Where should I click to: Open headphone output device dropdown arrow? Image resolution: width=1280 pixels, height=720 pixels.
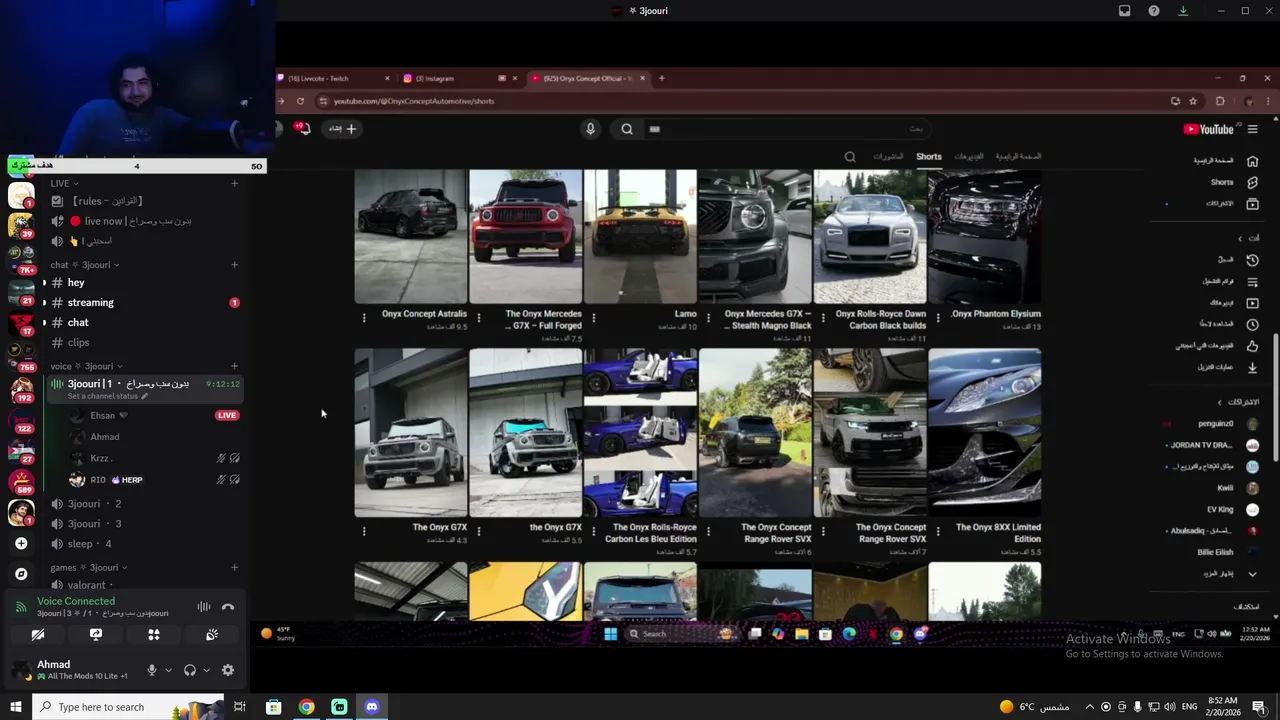point(206,670)
